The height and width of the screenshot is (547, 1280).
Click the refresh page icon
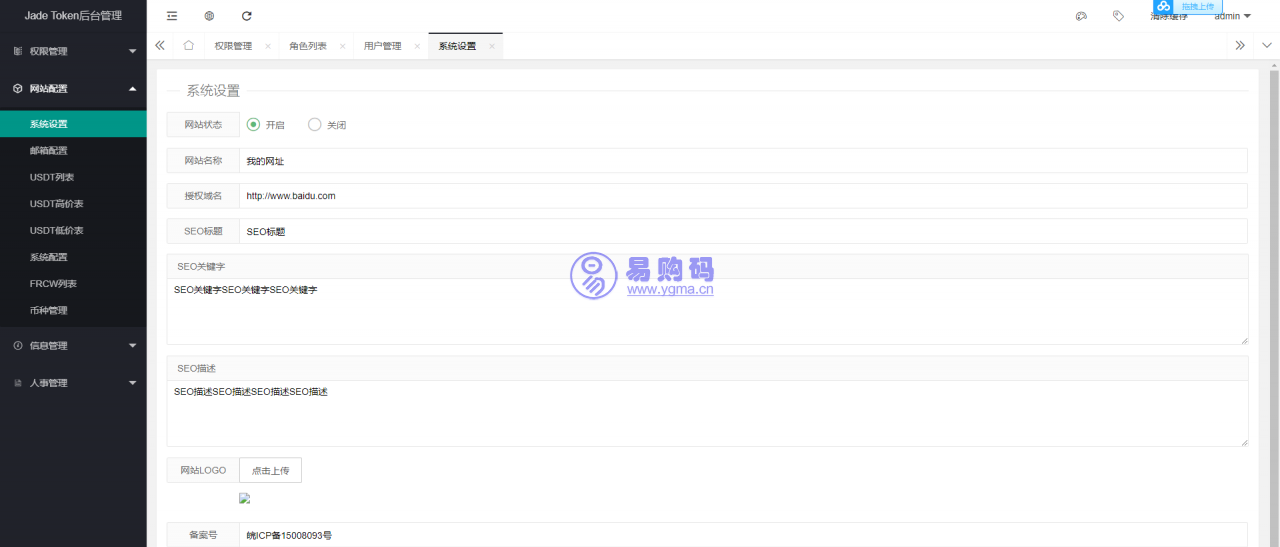click(x=247, y=16)
